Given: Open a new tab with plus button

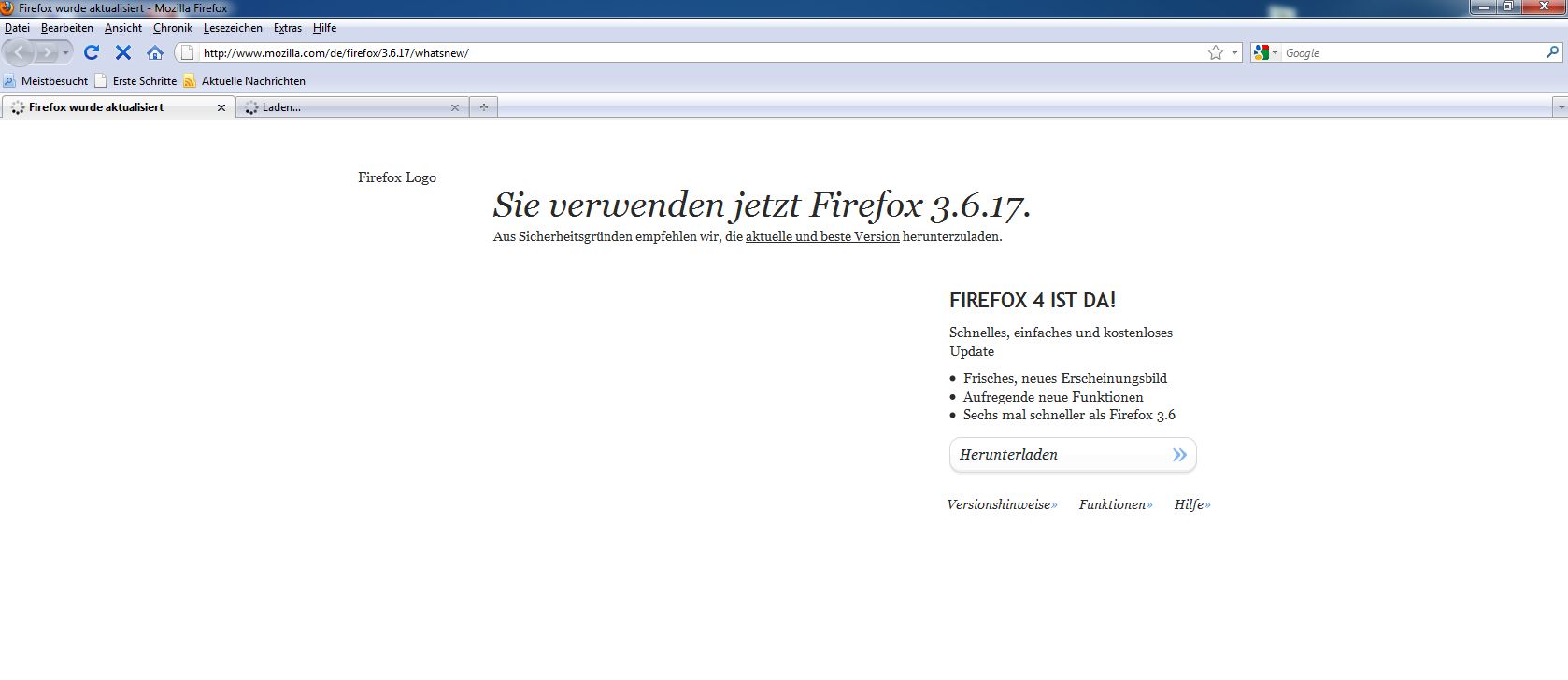Looking at the screenshot, I should pos(483,107).
